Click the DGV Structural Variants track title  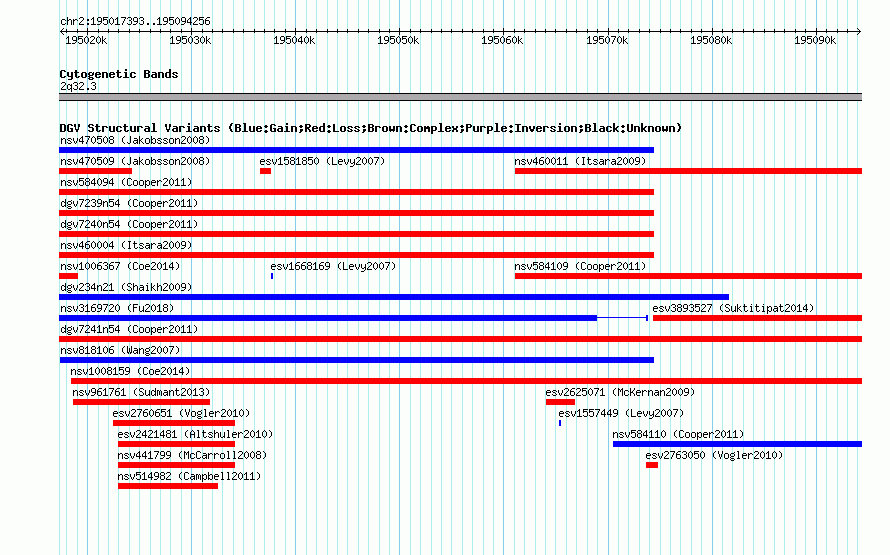click(x=371, y=128)
